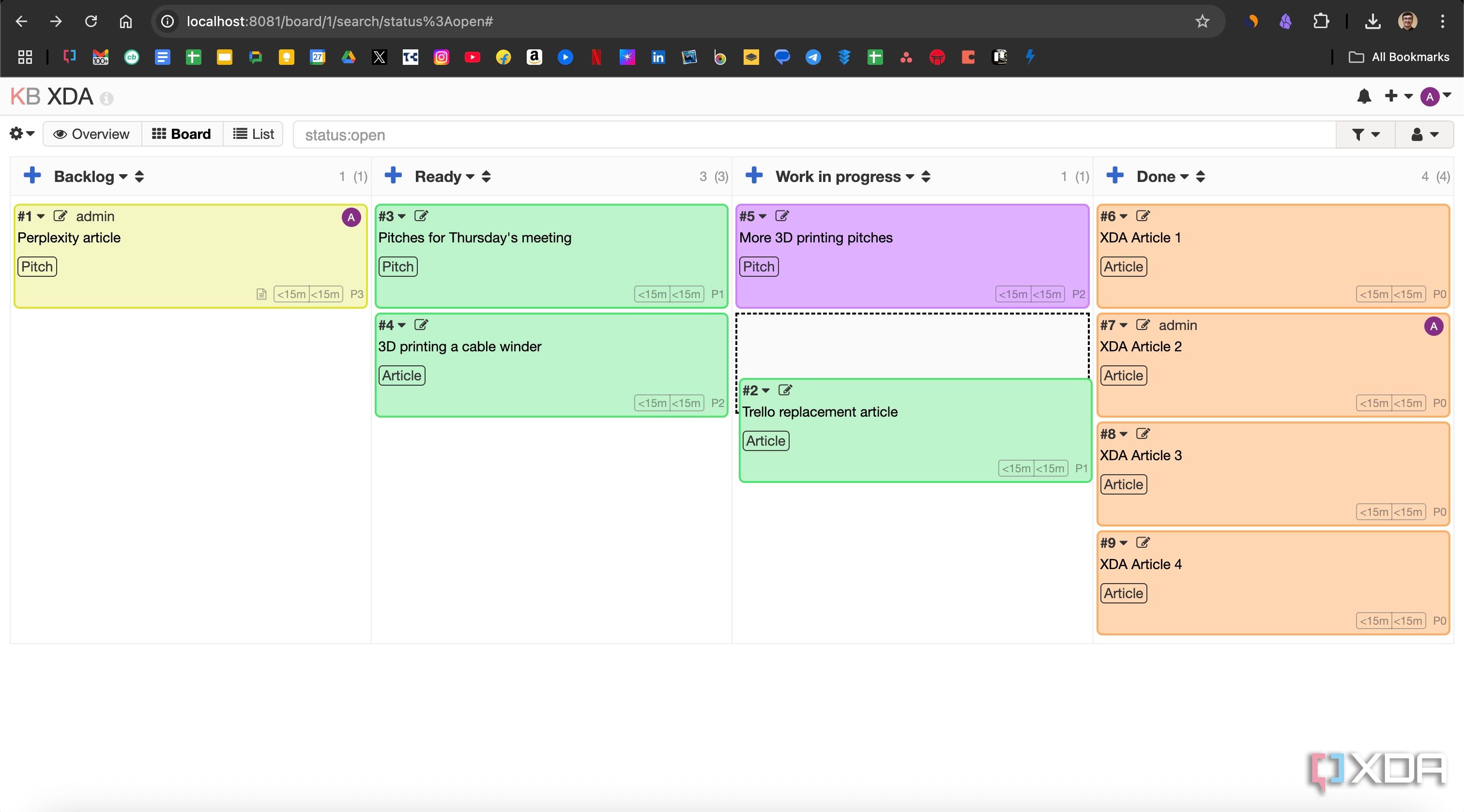Open the More 3D printing pitches task
Image resolution: width=1464 pixels, height=812 pixels.
click(816, 238)
